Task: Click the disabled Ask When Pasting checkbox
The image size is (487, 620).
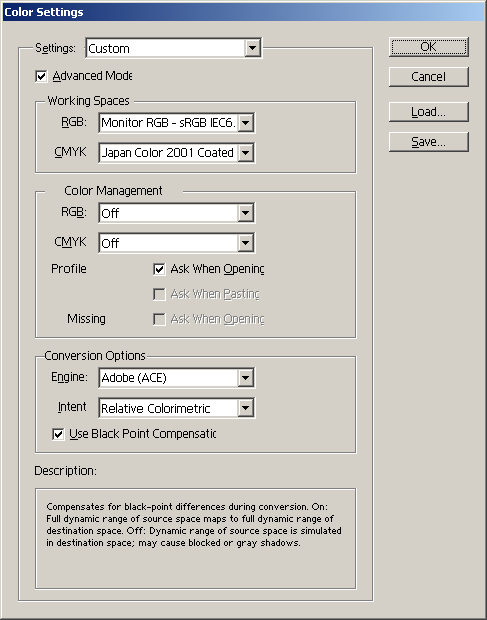Action: coord(159,294)
